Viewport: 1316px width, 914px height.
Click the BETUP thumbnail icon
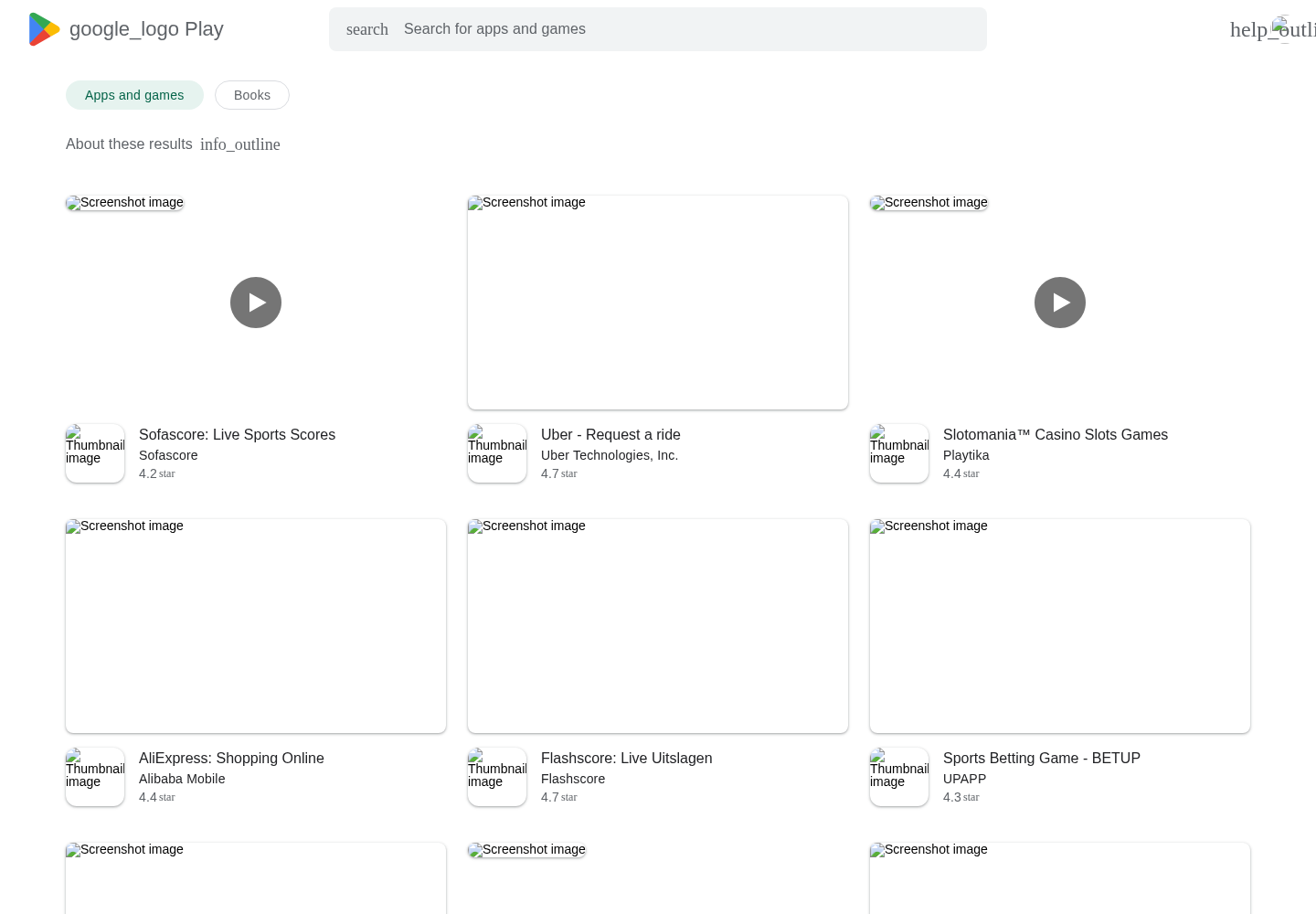899,777
